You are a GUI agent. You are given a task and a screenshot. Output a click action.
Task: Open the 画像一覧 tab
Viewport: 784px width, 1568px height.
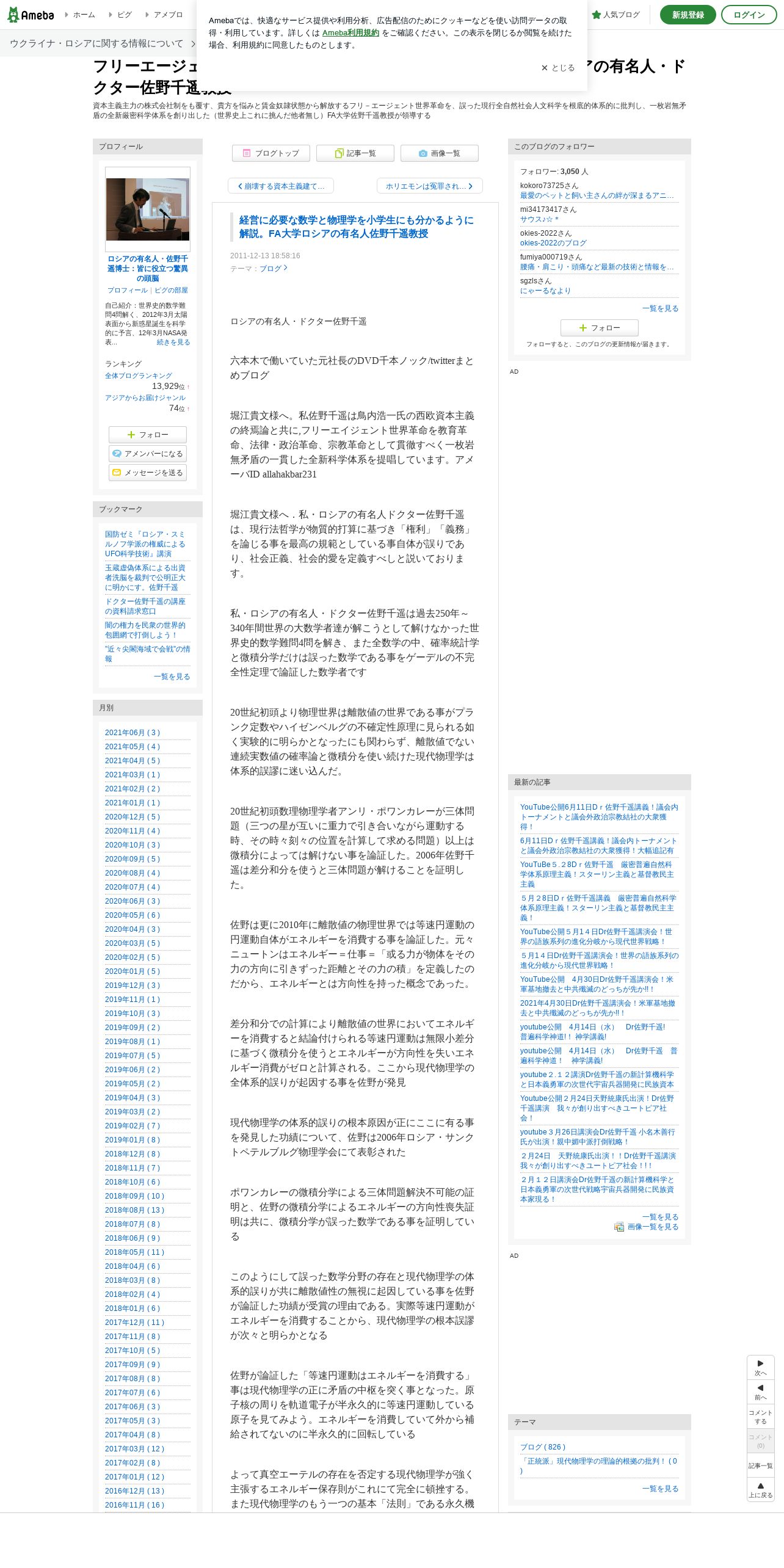[440, 153]
